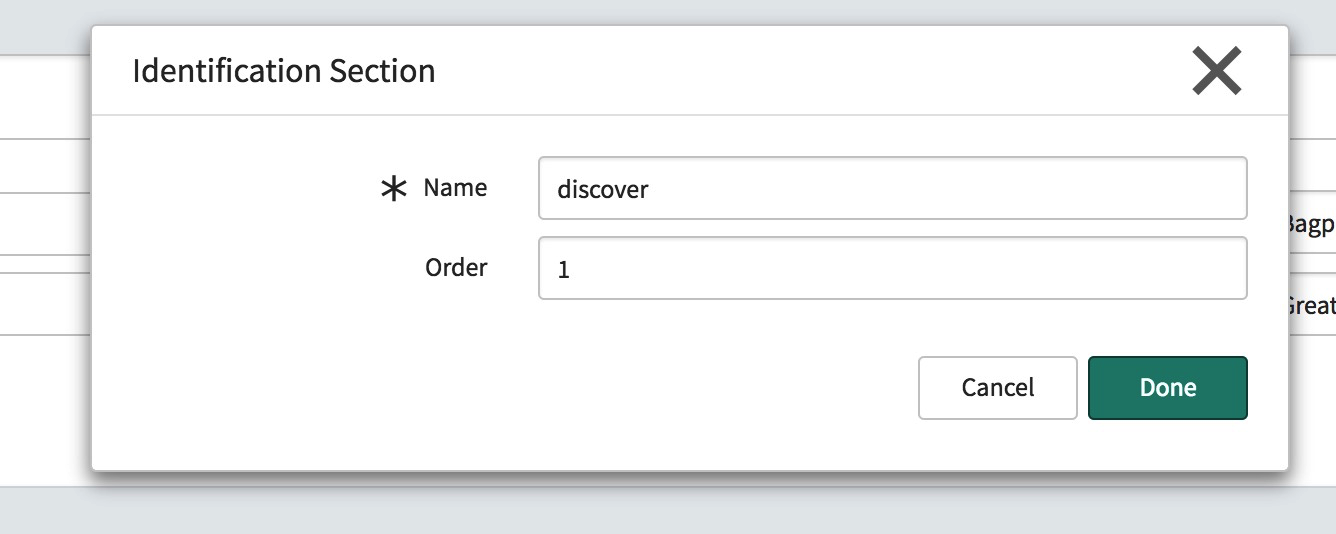Click the gray page area below the dialog
The width and height of the screenshot is (1336, 534).
click(668, 510)
